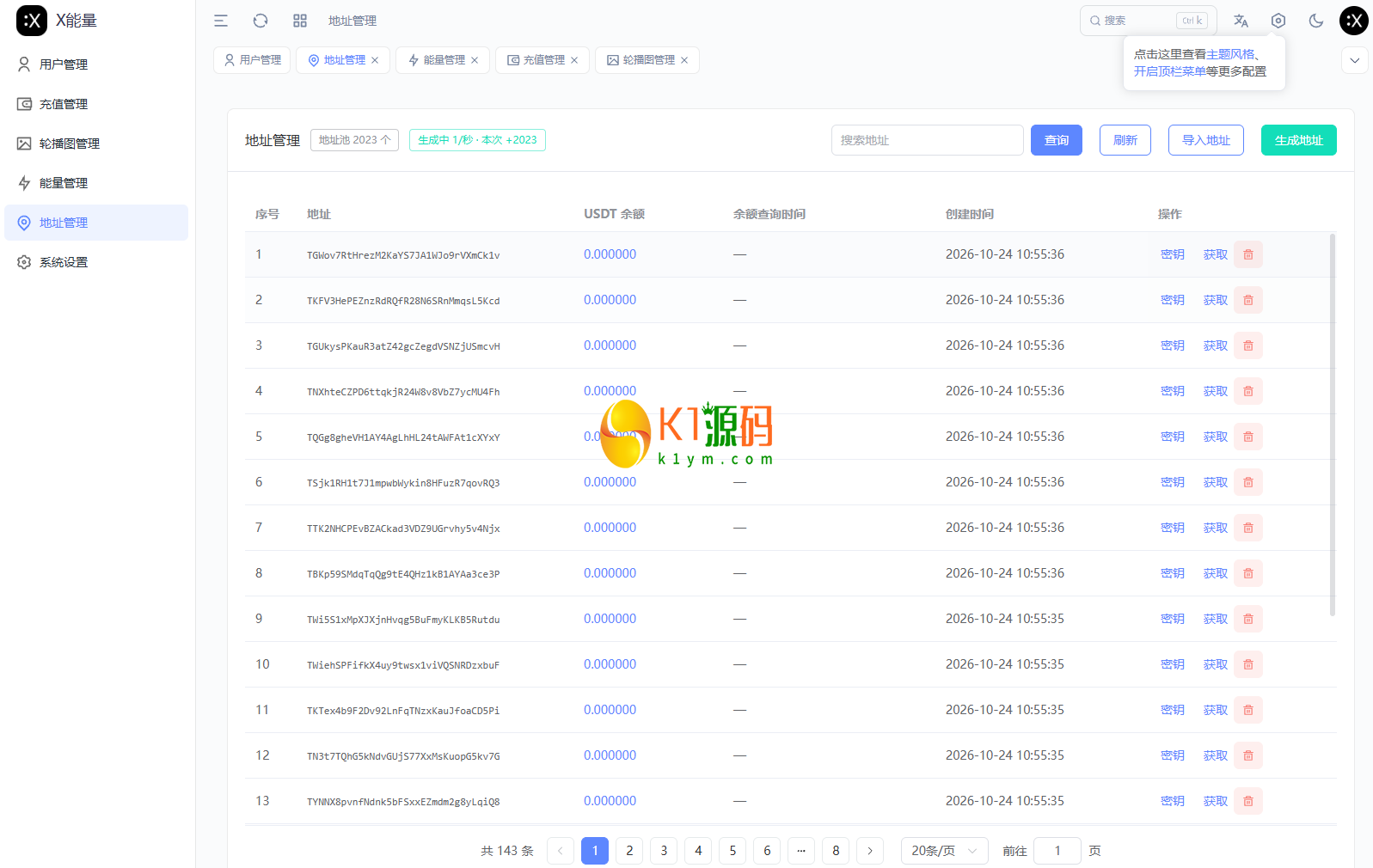
Task: Toggle dark mode moon icon
Action: 1316,21
